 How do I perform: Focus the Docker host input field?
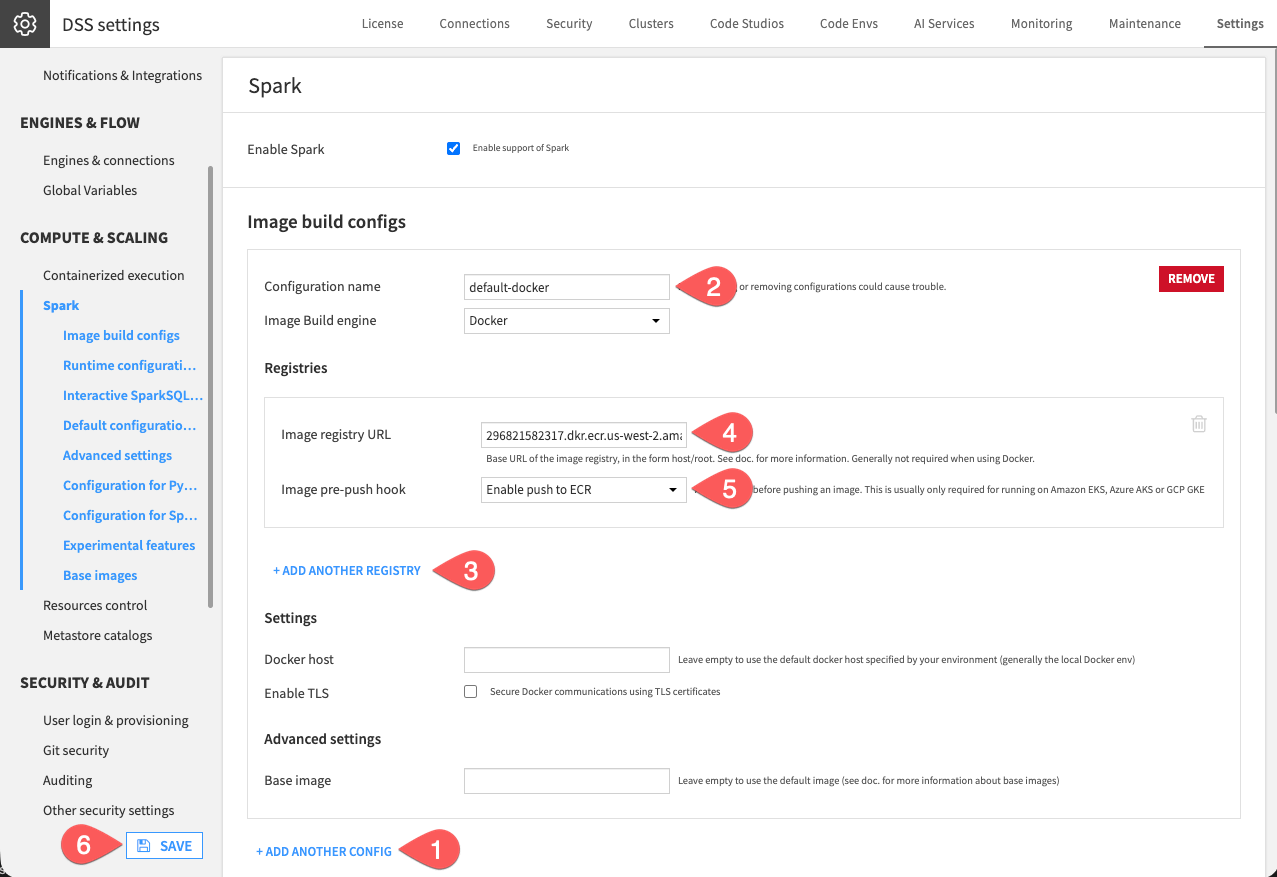coord(566,660)
